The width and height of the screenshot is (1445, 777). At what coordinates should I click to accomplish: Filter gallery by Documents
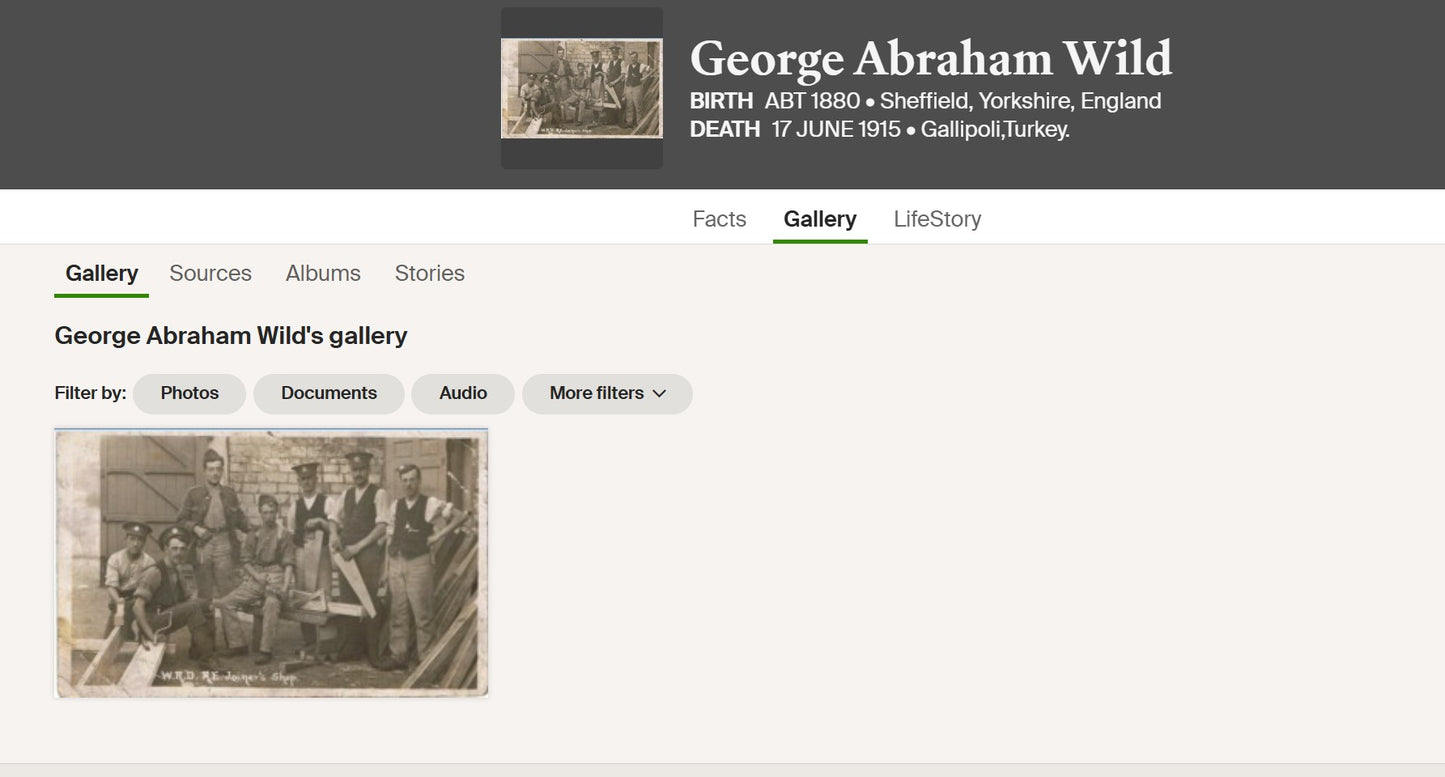(329, 393)
